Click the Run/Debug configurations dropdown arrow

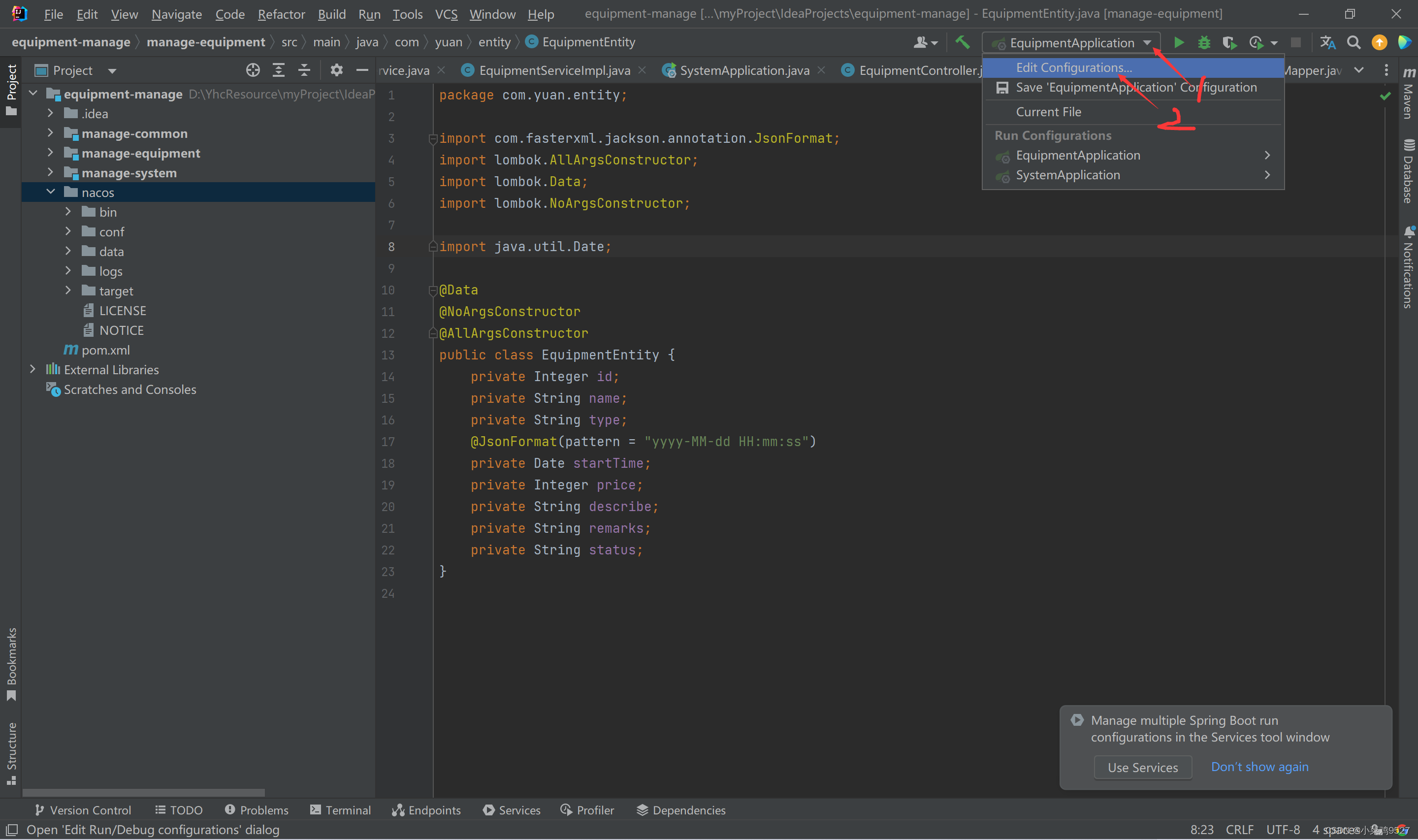pyautogui.click(x=1149, y=42)
